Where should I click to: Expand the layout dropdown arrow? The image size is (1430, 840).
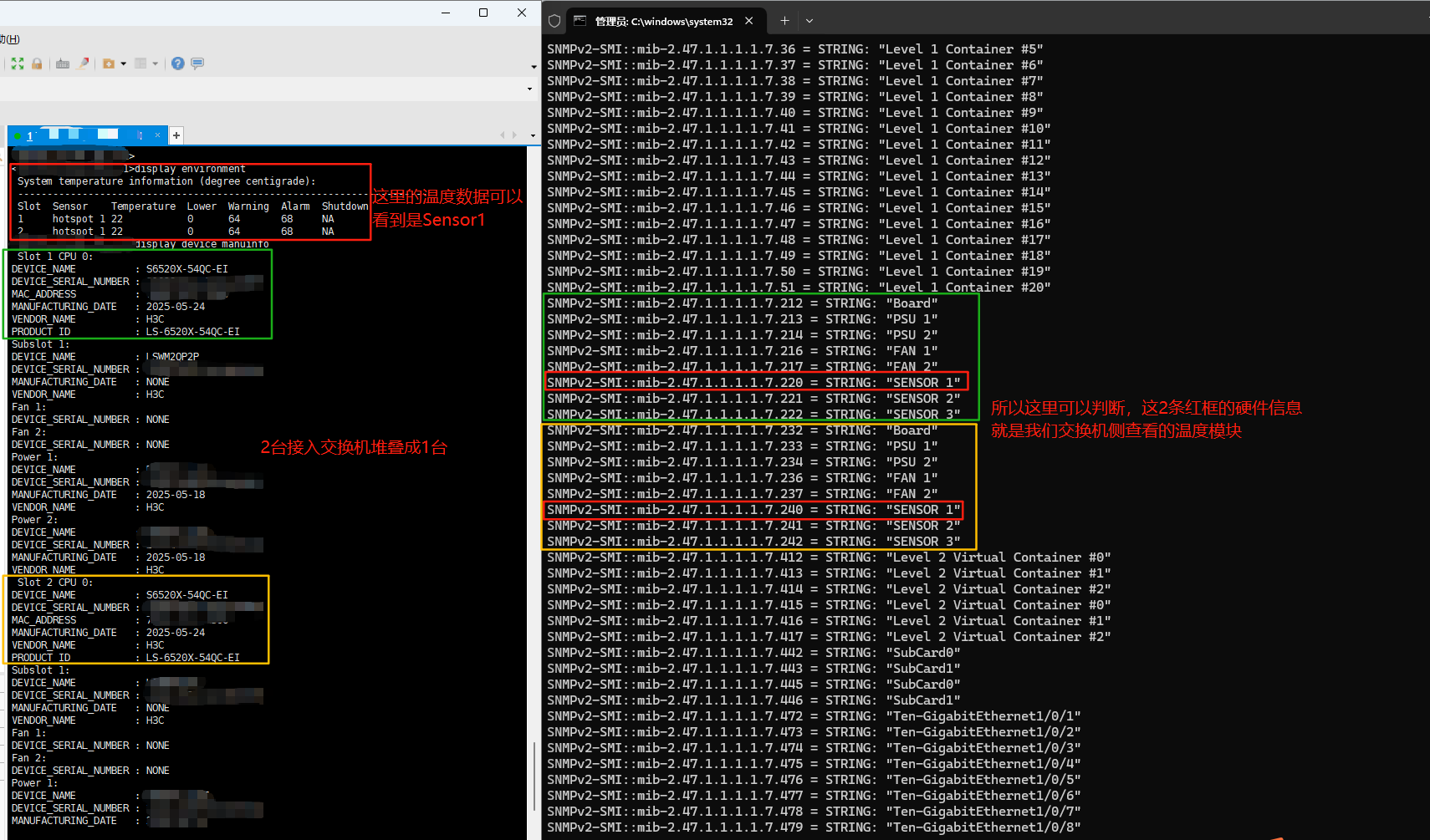tap(156, 64)
